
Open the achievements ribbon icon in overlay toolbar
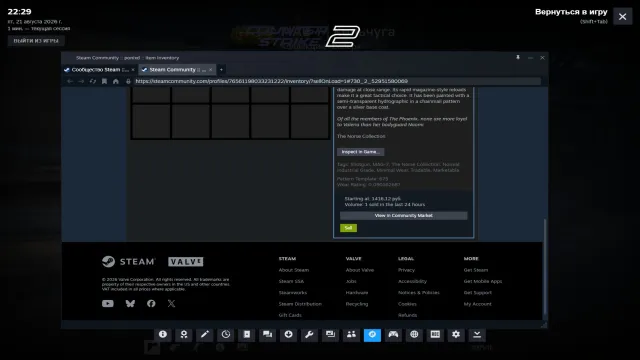(x=184, y=335)
